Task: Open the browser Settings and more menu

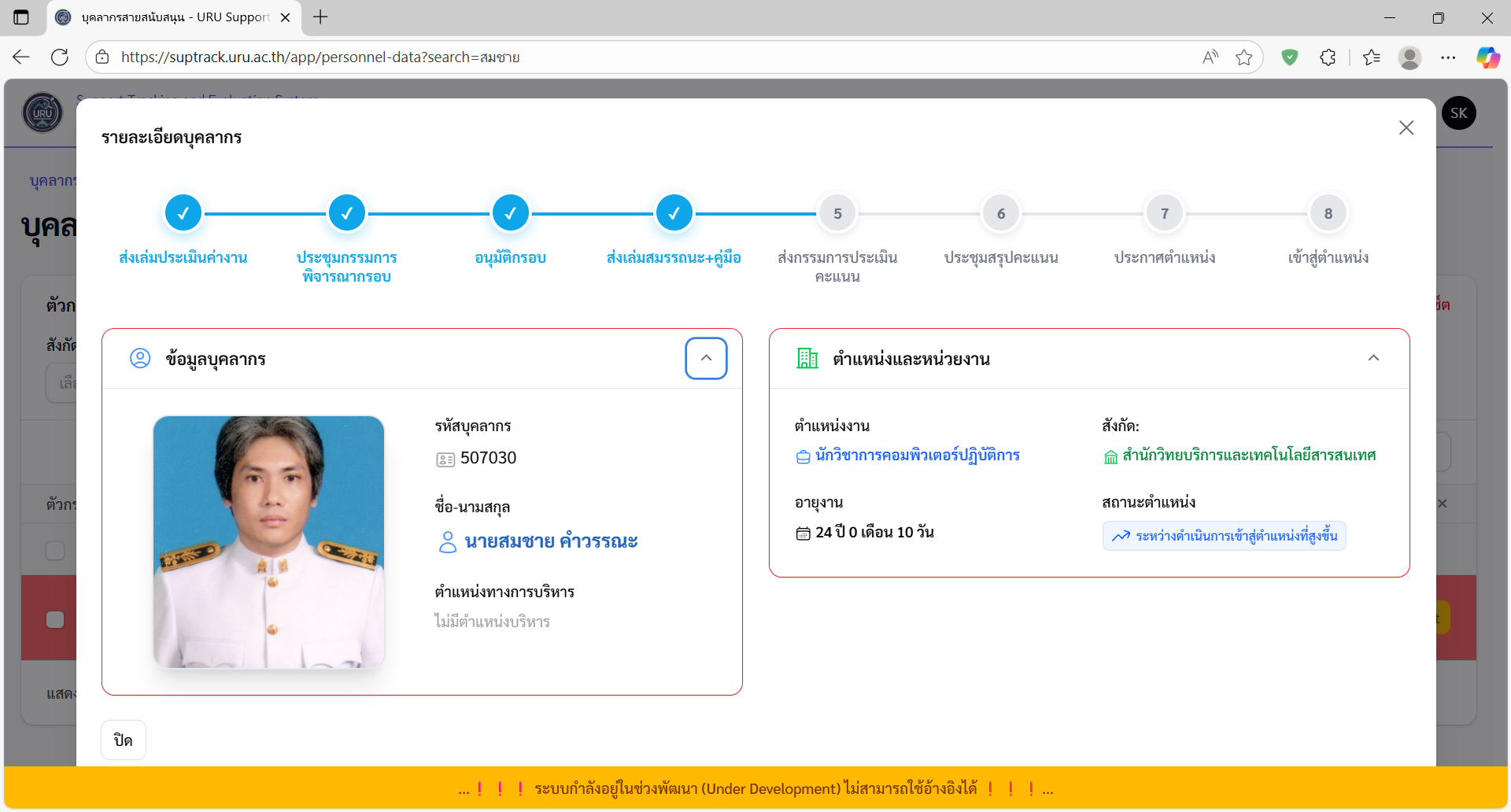Action: (1449, 57)
